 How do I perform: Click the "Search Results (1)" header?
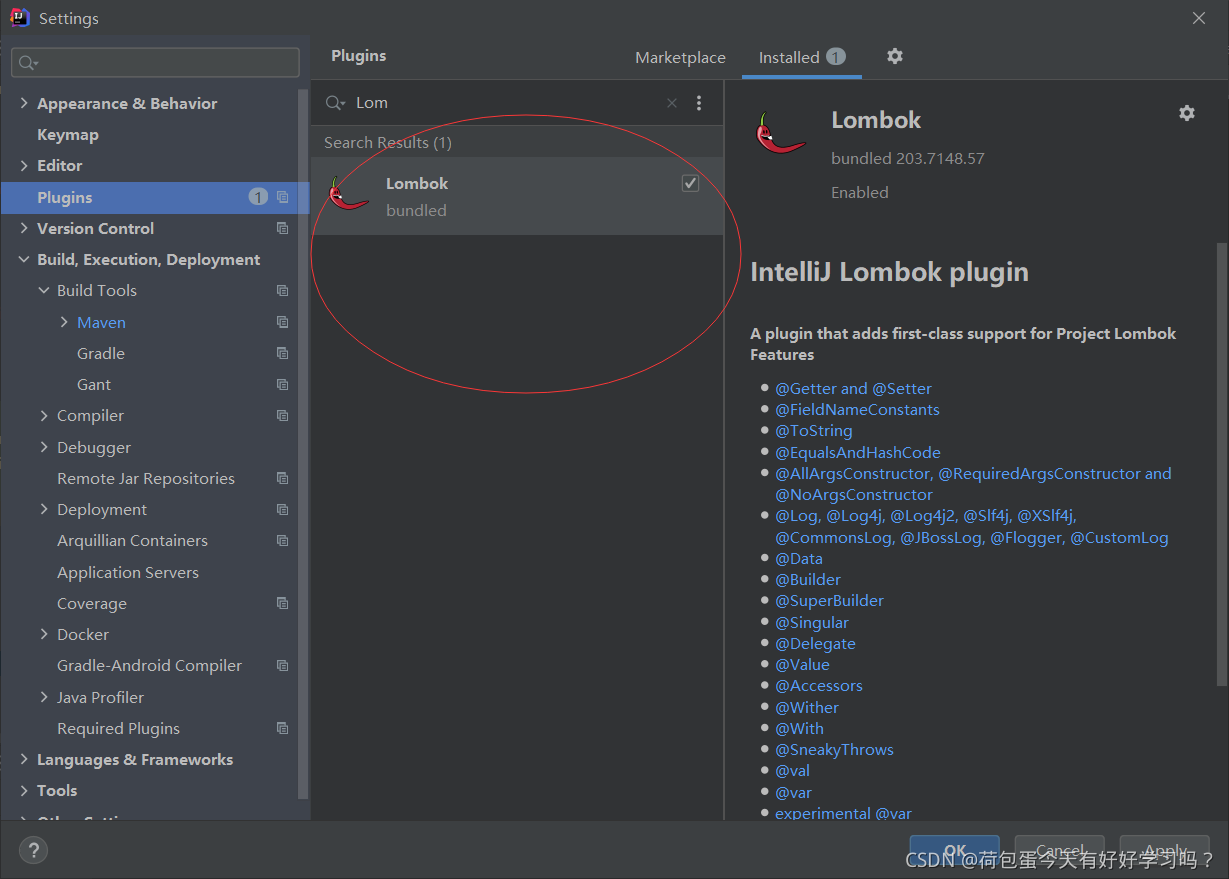click(388, 142)
